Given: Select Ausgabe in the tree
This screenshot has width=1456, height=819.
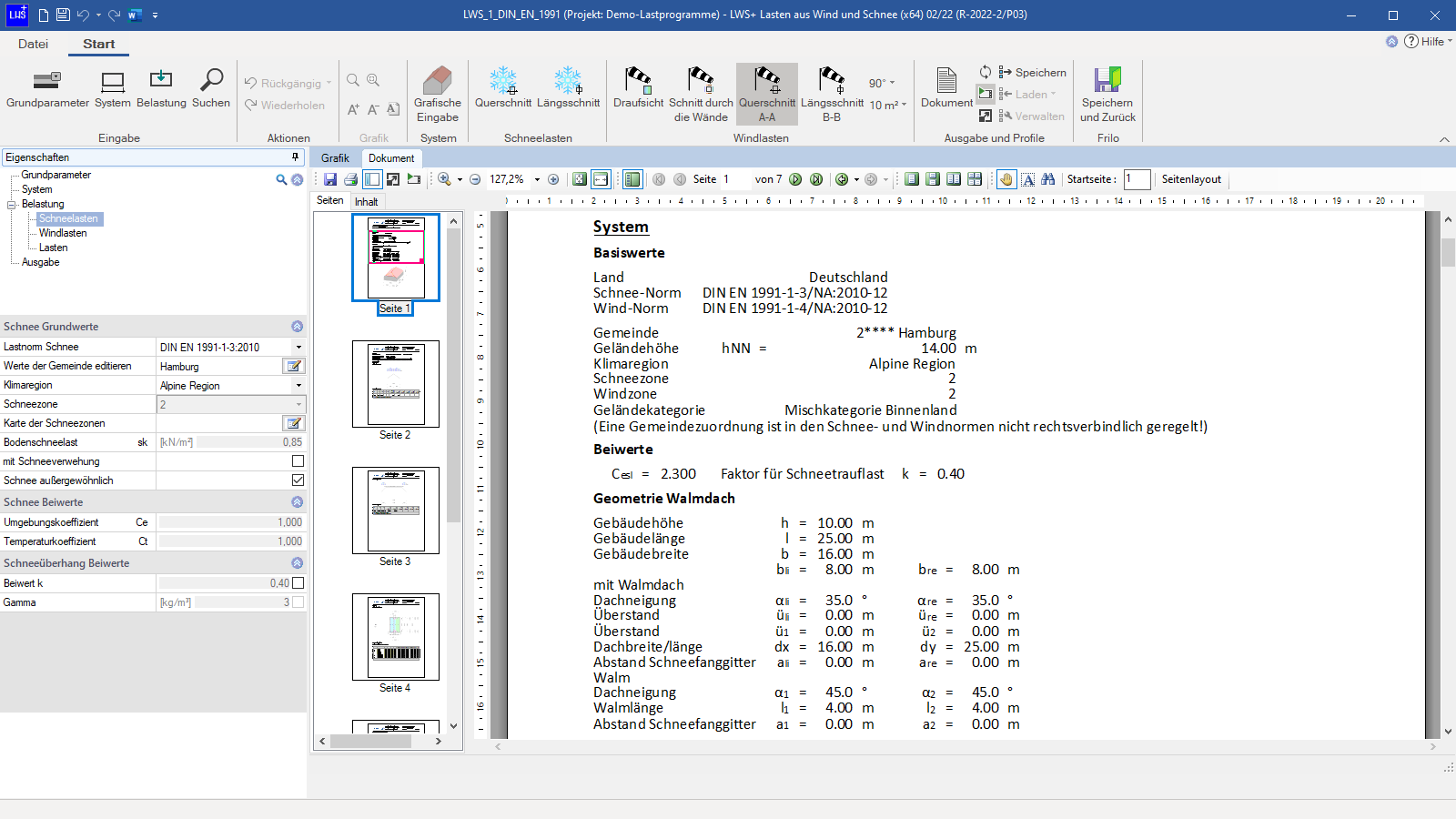Looking at the screenshot, I should pos(41,262).
